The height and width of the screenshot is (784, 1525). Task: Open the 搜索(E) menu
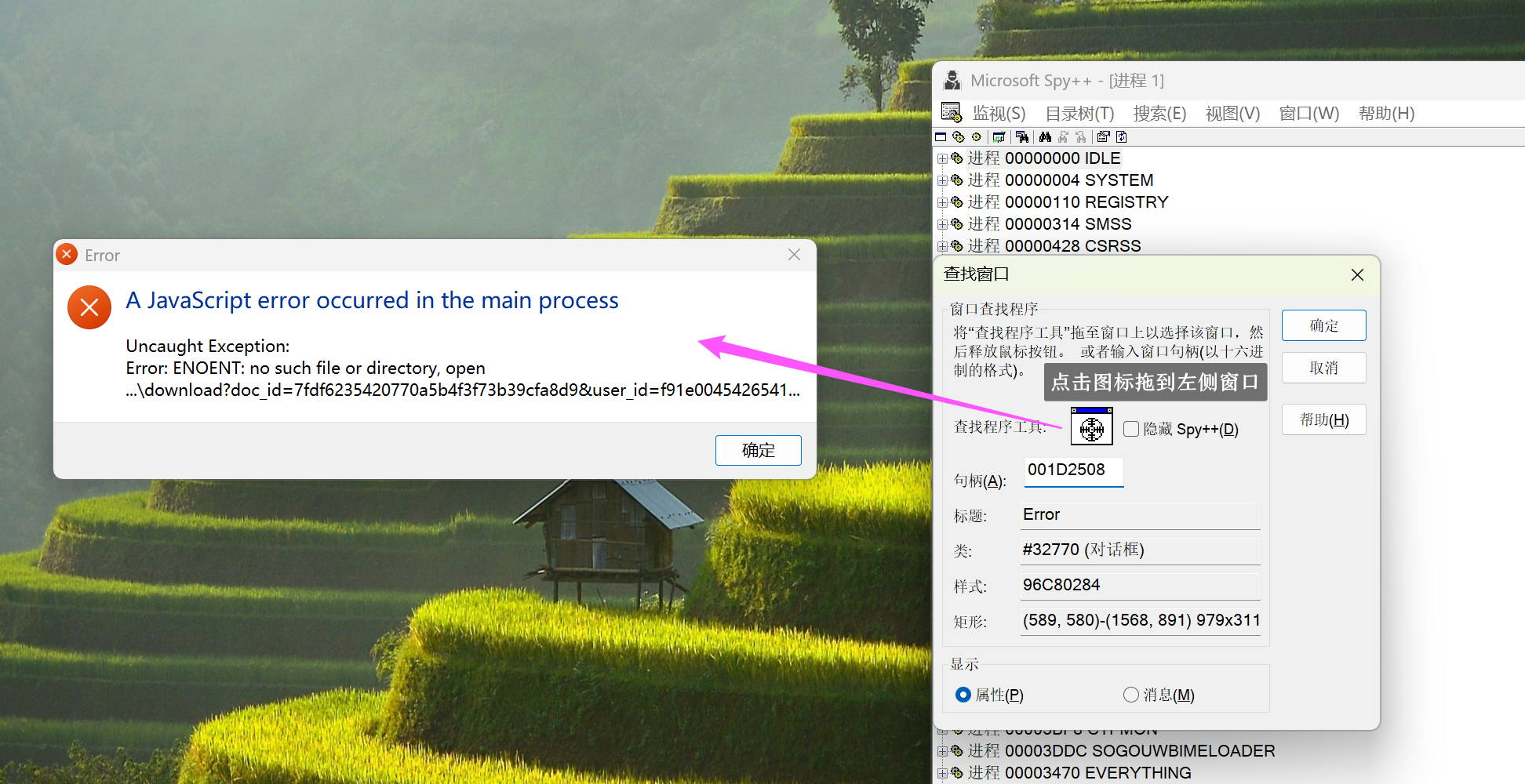click(1159, 114)
